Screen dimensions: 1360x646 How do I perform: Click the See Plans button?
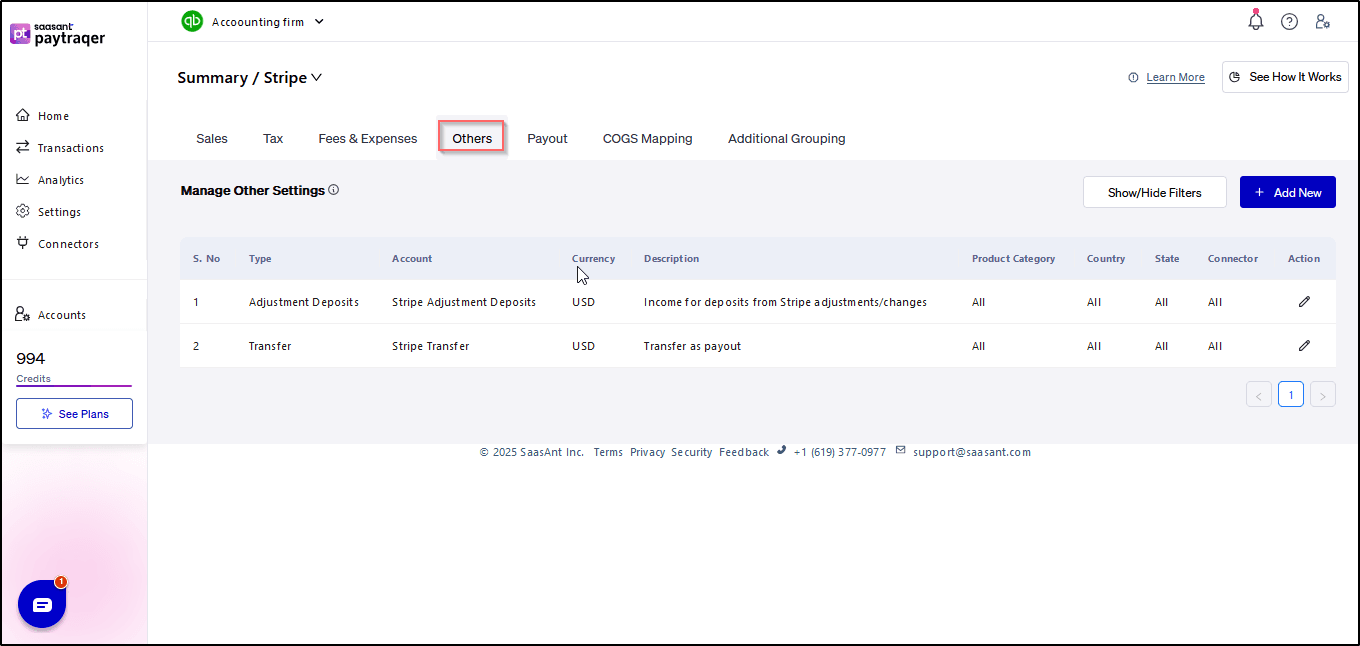coord(74,414)
